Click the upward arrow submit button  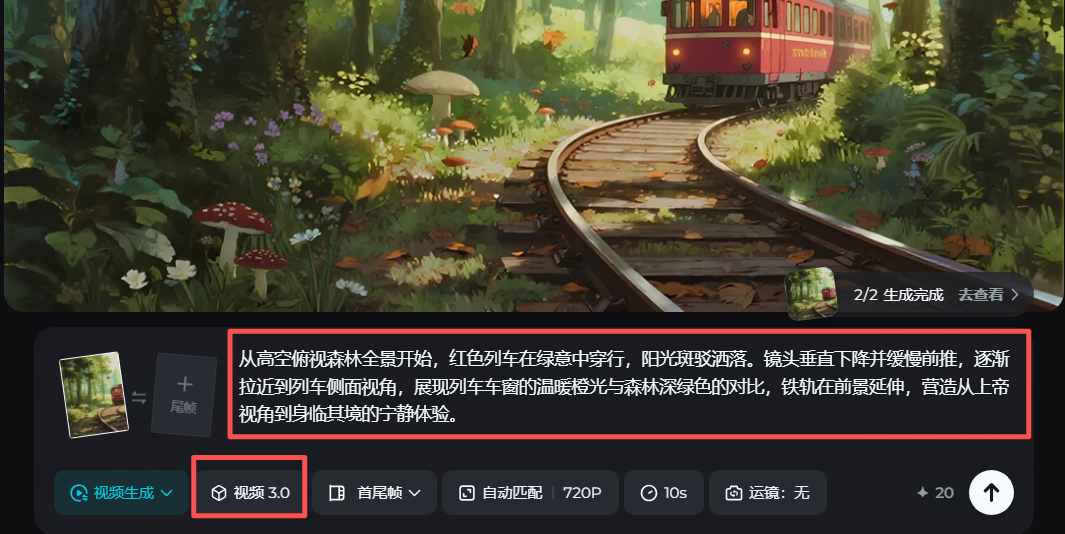click(991, 493)
